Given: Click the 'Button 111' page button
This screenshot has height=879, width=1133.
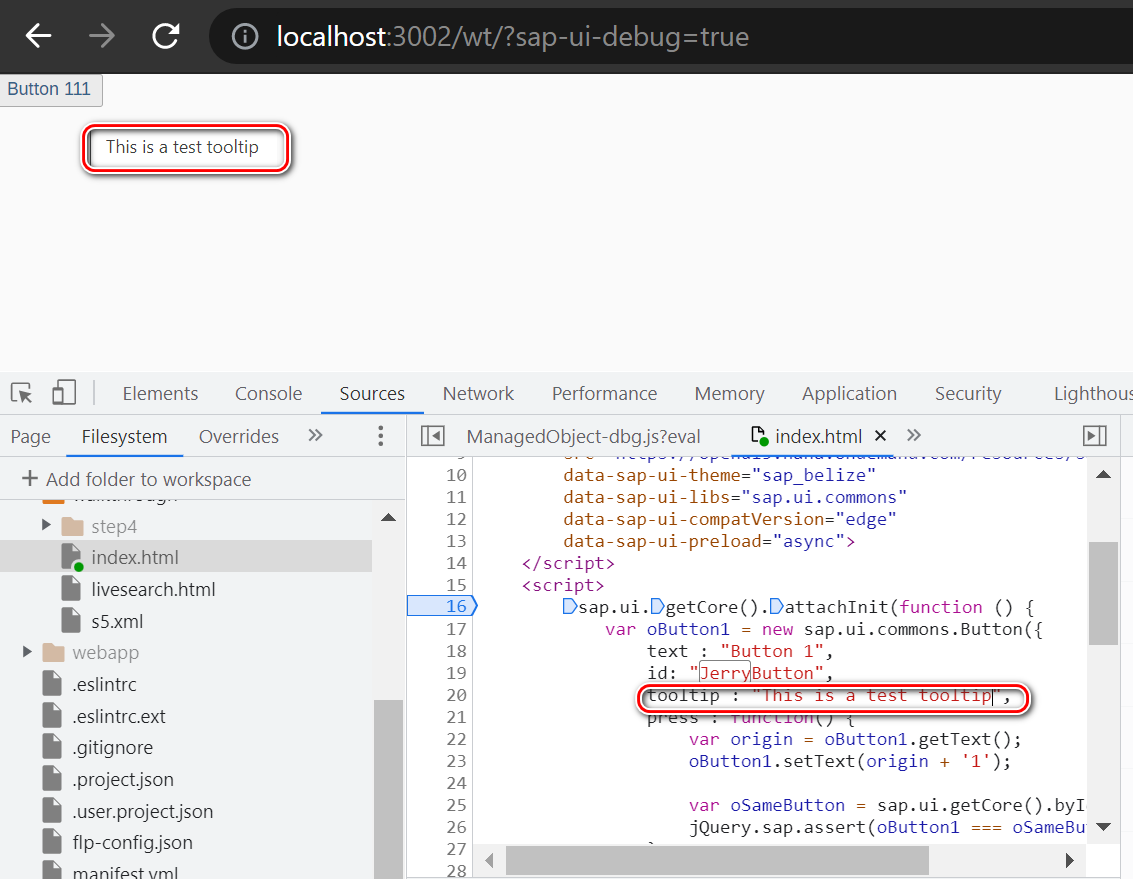Looking at the screenshot, I should coord(50,90).
